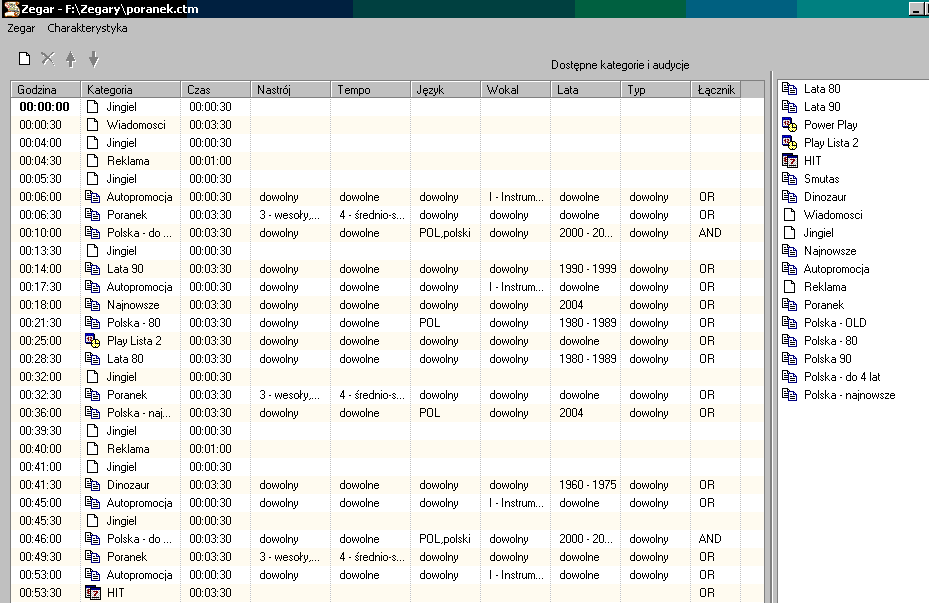The image size is (929, 603).
Task: Click the Lata column header
Action: tap(585, 89)
